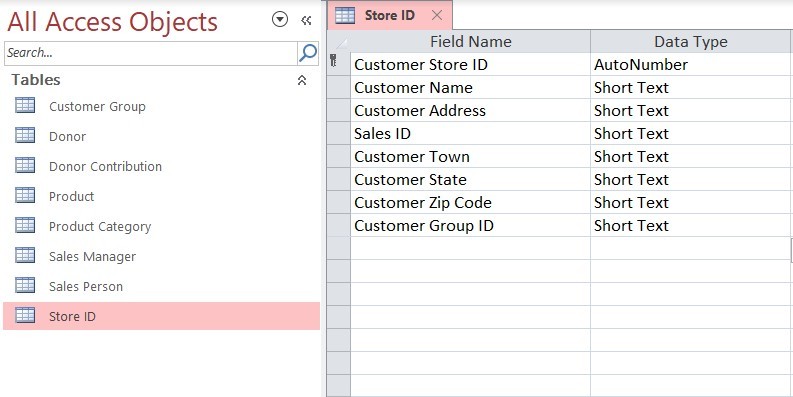Click the Store ID tab's table icon
Image resolution: width=793 pixels, height=397 pixels.
click(345, 15)
